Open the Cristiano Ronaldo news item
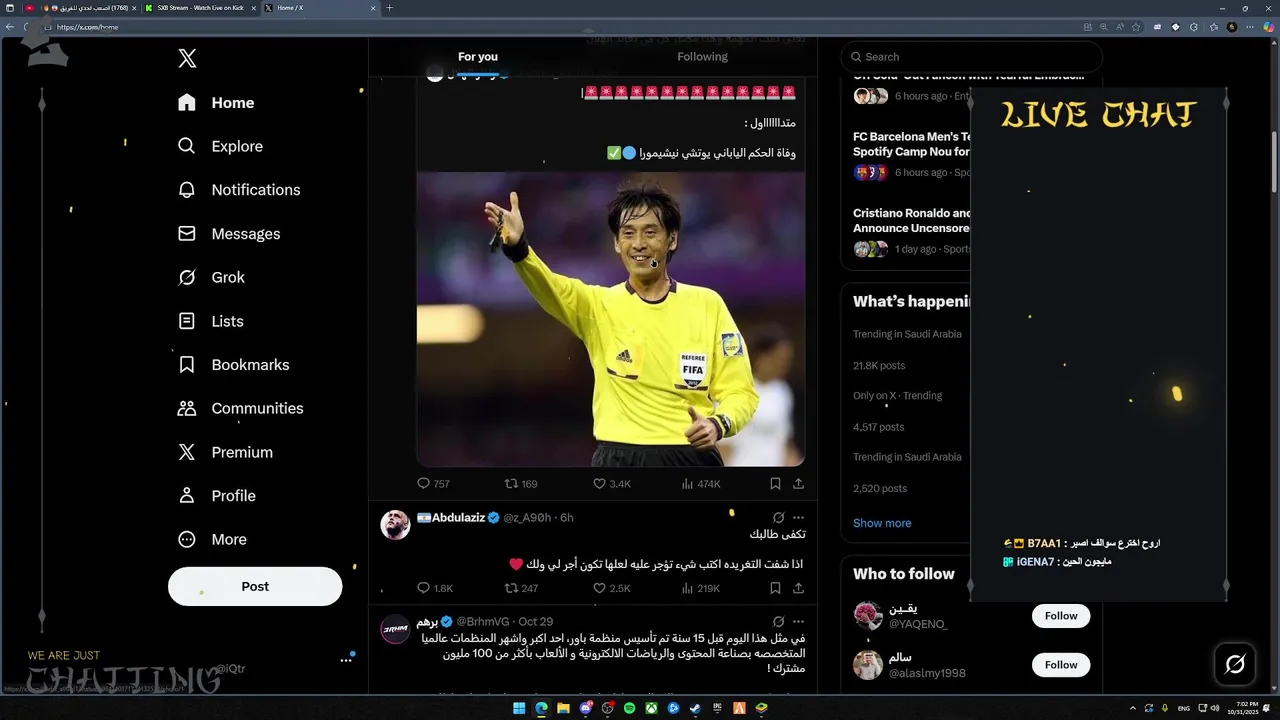Image resolution: width=1280 pixels, height=720 pixels. coord(911,231)
